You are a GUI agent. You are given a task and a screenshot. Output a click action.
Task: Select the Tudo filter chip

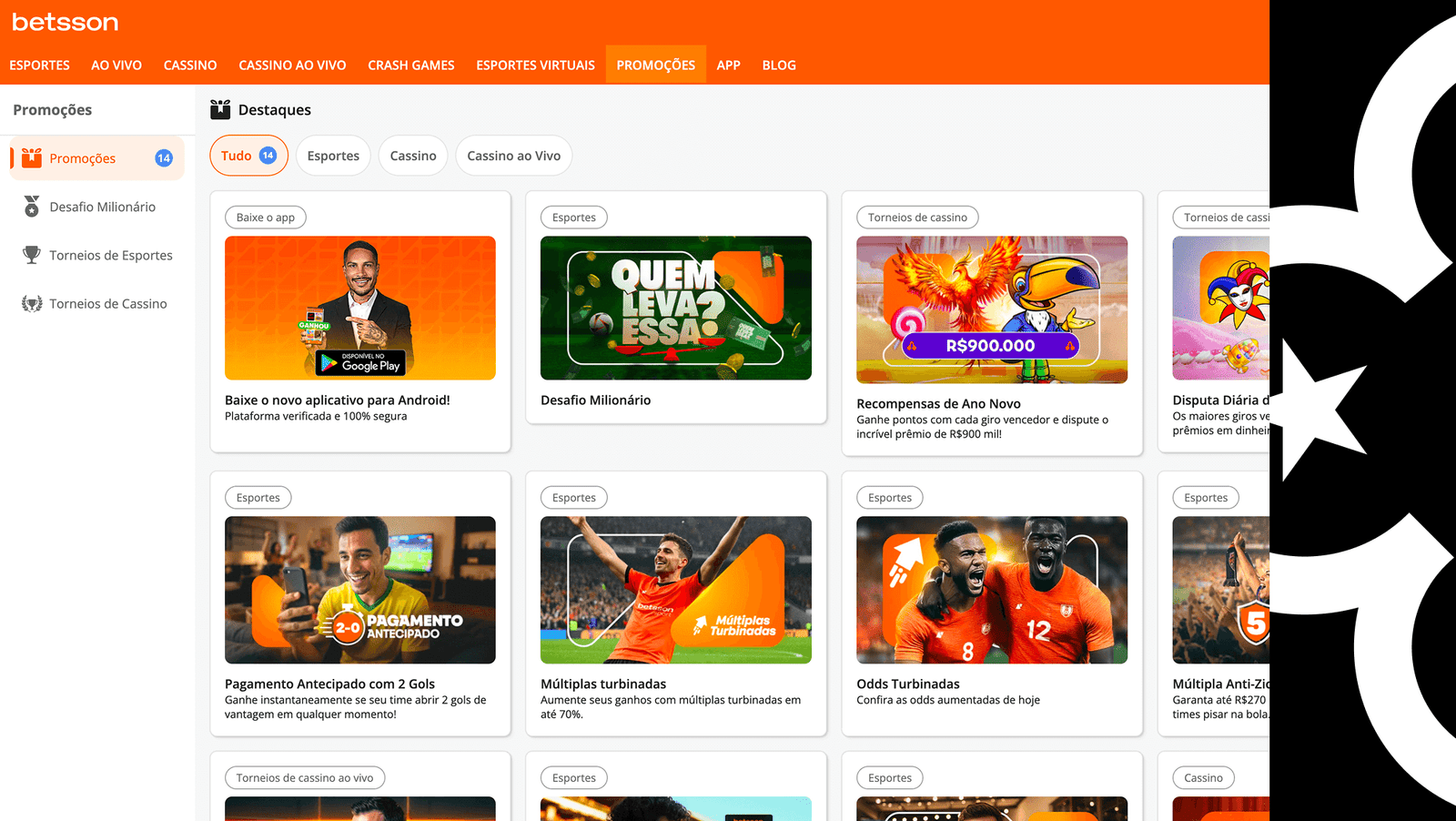pos(248,156)
